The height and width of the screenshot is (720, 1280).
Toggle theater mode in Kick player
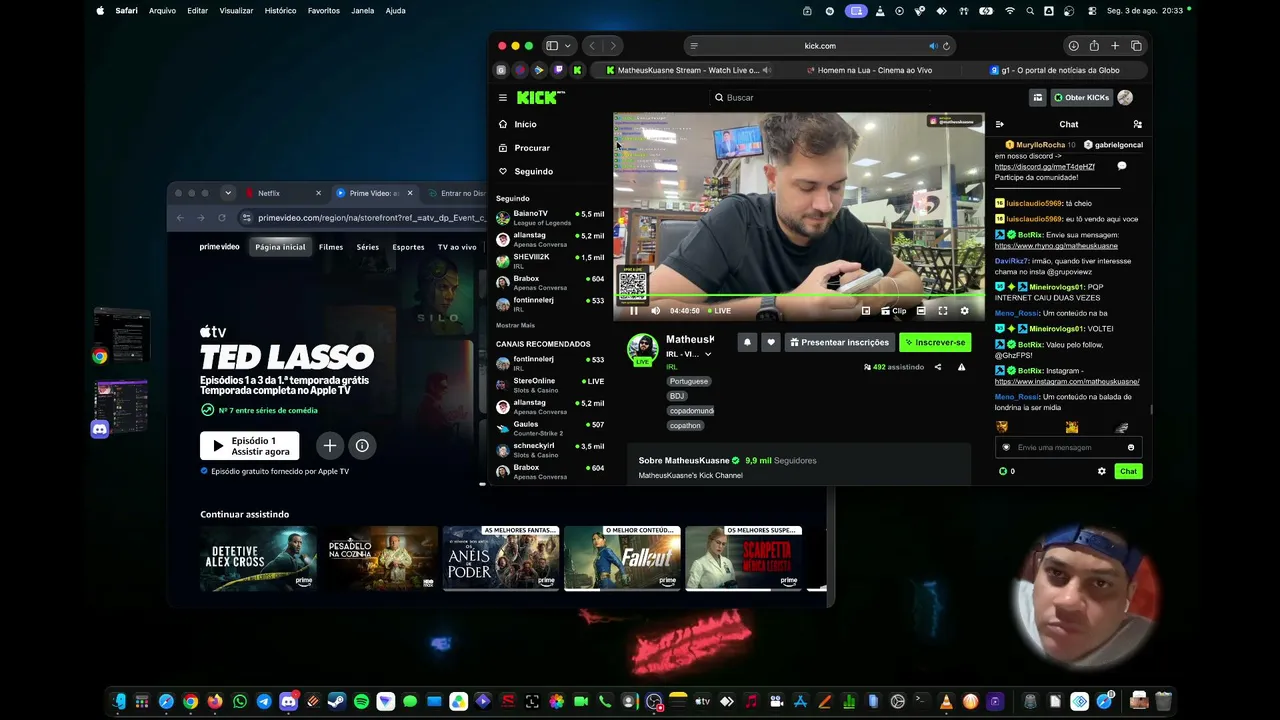click(921, 311)
